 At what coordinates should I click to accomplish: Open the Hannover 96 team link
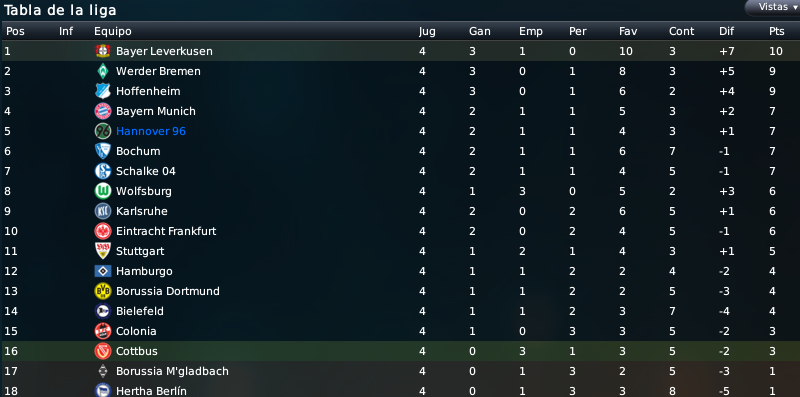[x=151, y=131]
